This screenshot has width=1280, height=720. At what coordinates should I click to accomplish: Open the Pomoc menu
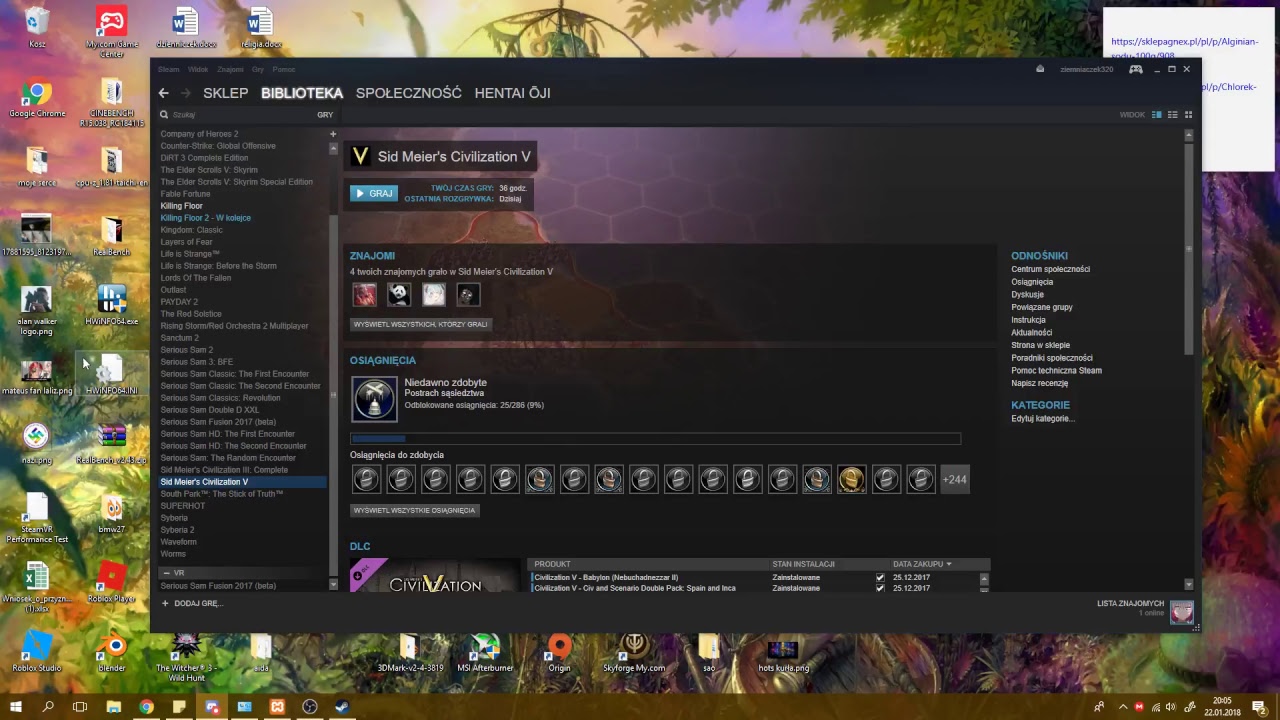click(x=284, y=69)
